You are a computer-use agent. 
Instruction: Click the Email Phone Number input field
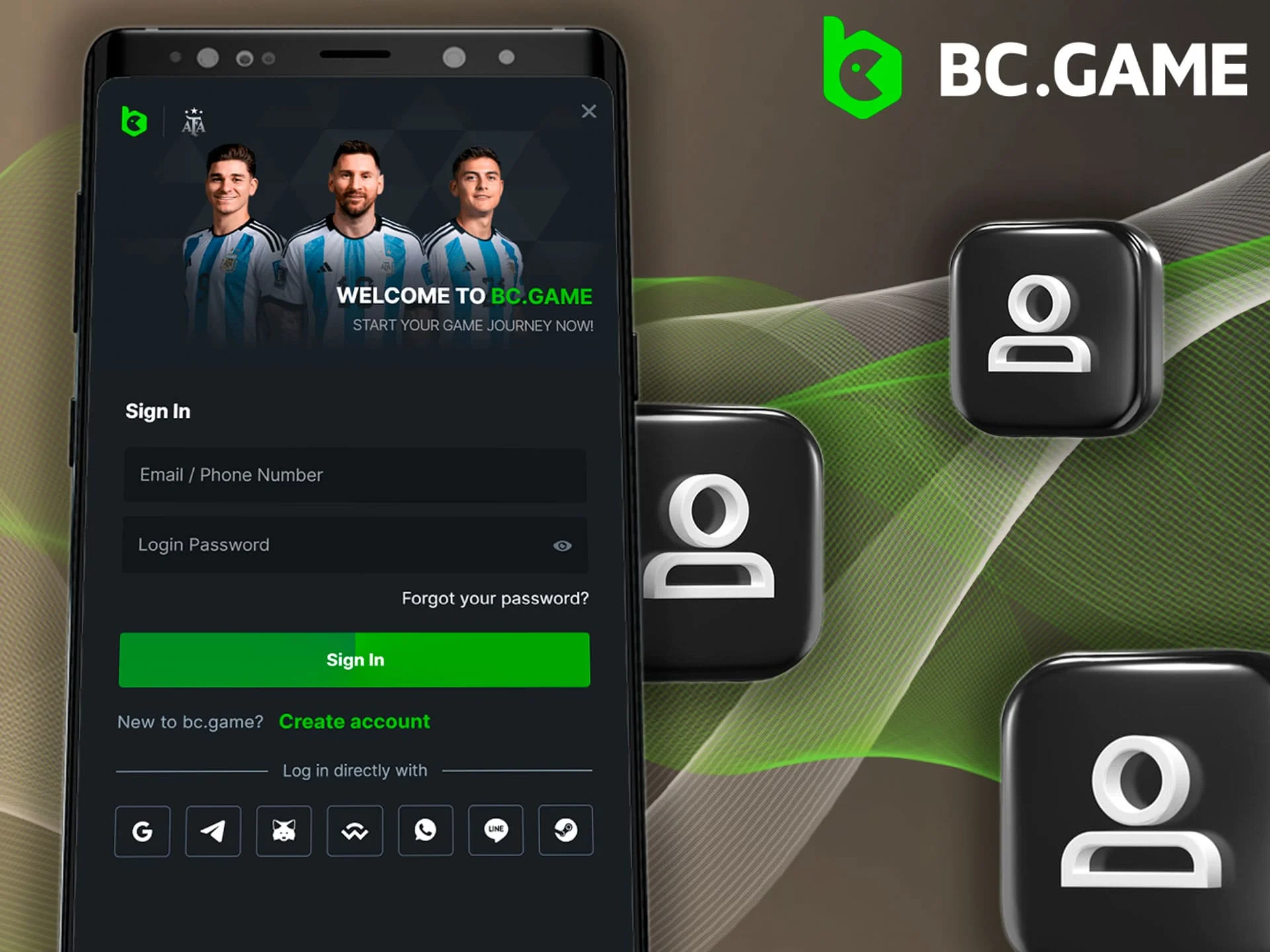[x=355, y=474]
